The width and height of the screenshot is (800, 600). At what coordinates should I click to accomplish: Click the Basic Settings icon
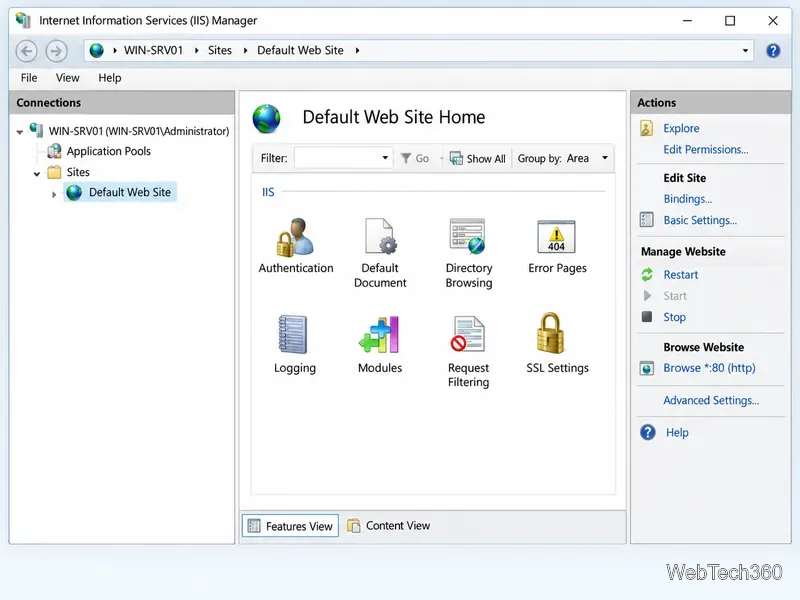click(x=646, y=220)
